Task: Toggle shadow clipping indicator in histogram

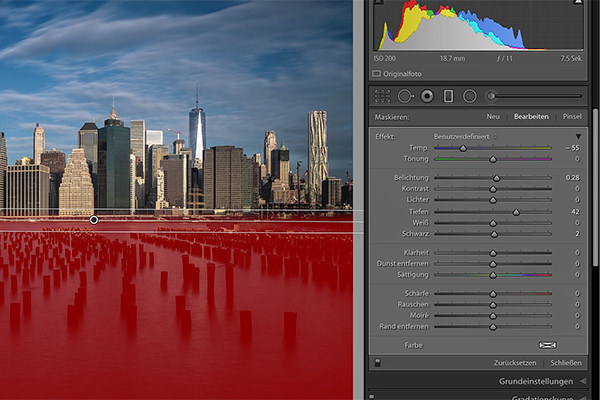Action: tap(379, 2)
